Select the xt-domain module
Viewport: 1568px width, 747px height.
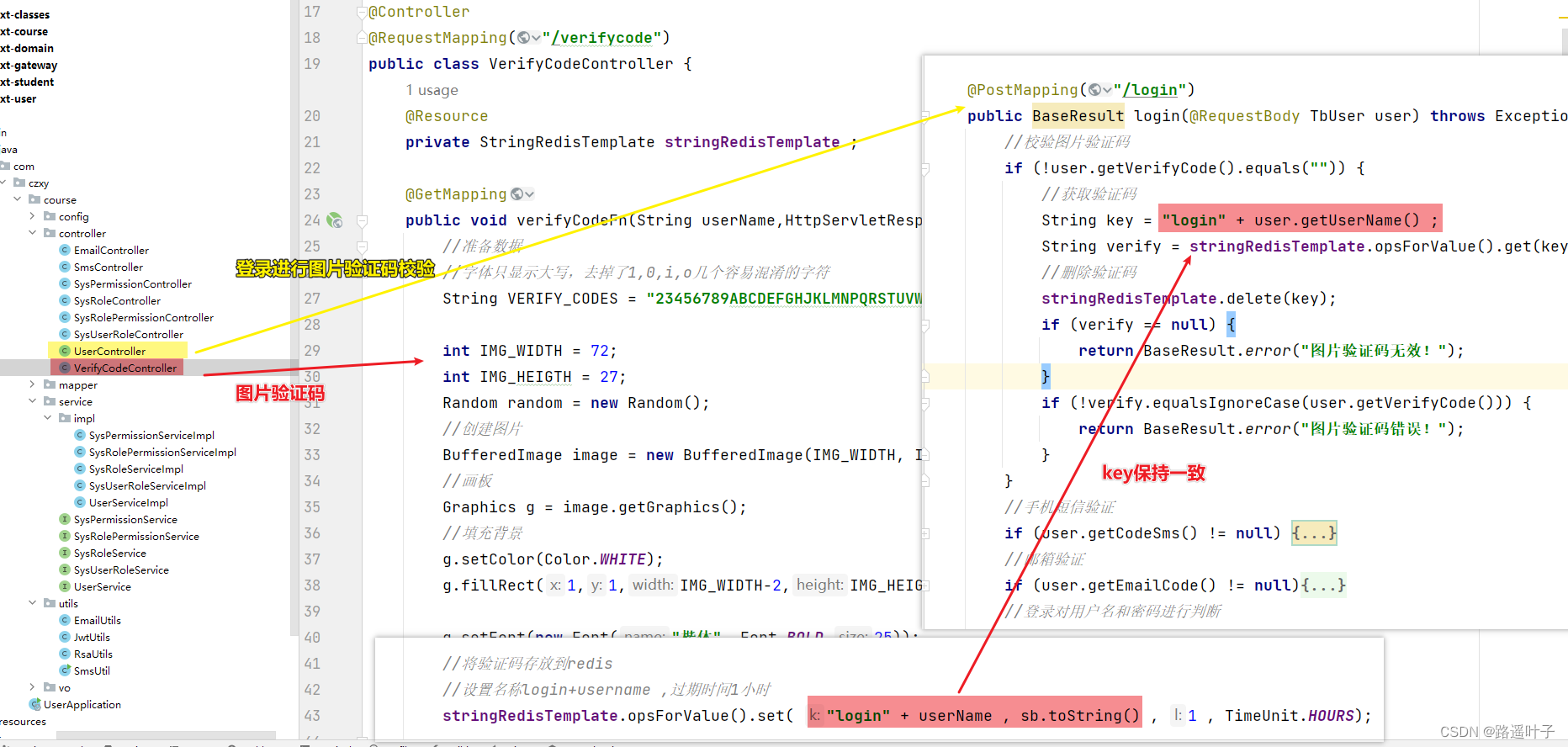27,48
